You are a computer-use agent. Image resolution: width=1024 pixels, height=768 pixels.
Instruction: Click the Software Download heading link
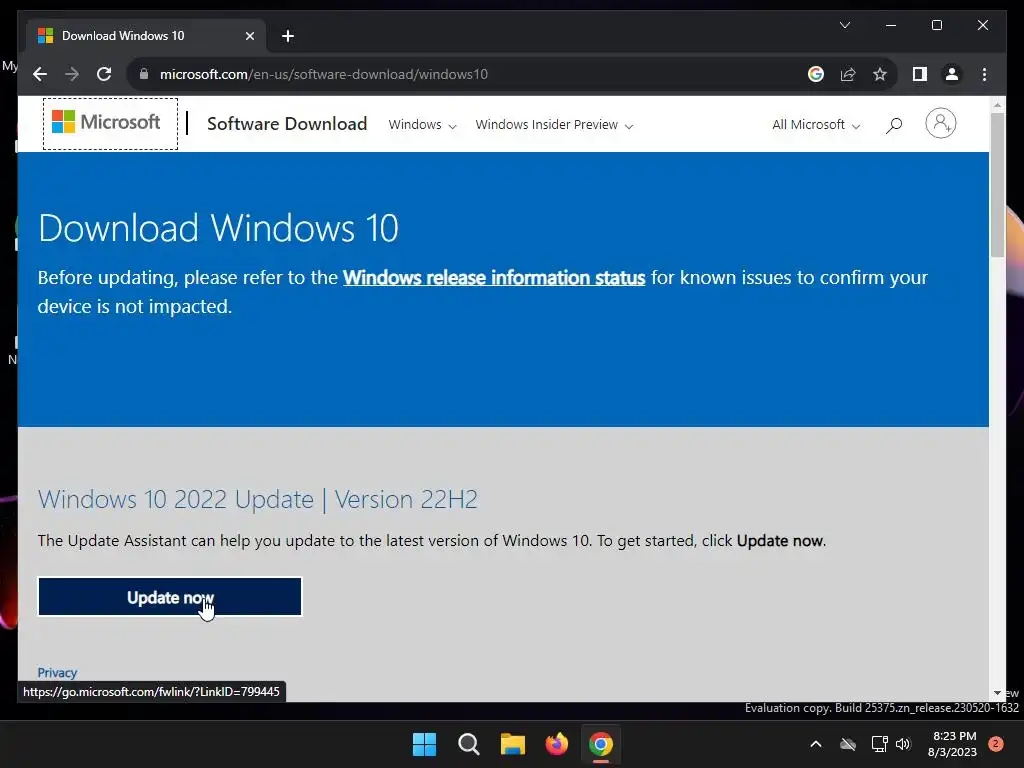[x=287, y=123]
